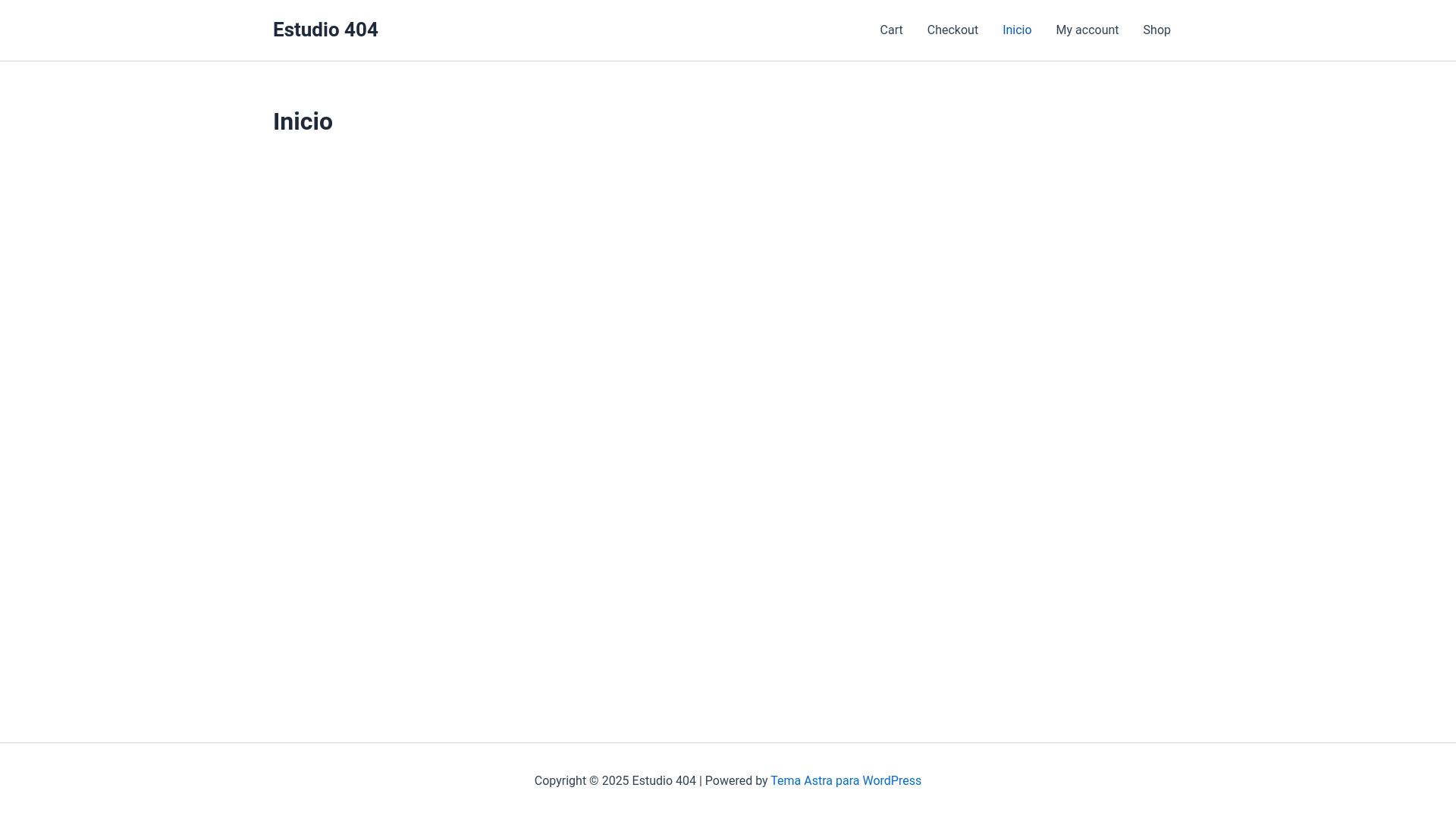
Task: Open the Checkout menu item
Action: [952, 30]
